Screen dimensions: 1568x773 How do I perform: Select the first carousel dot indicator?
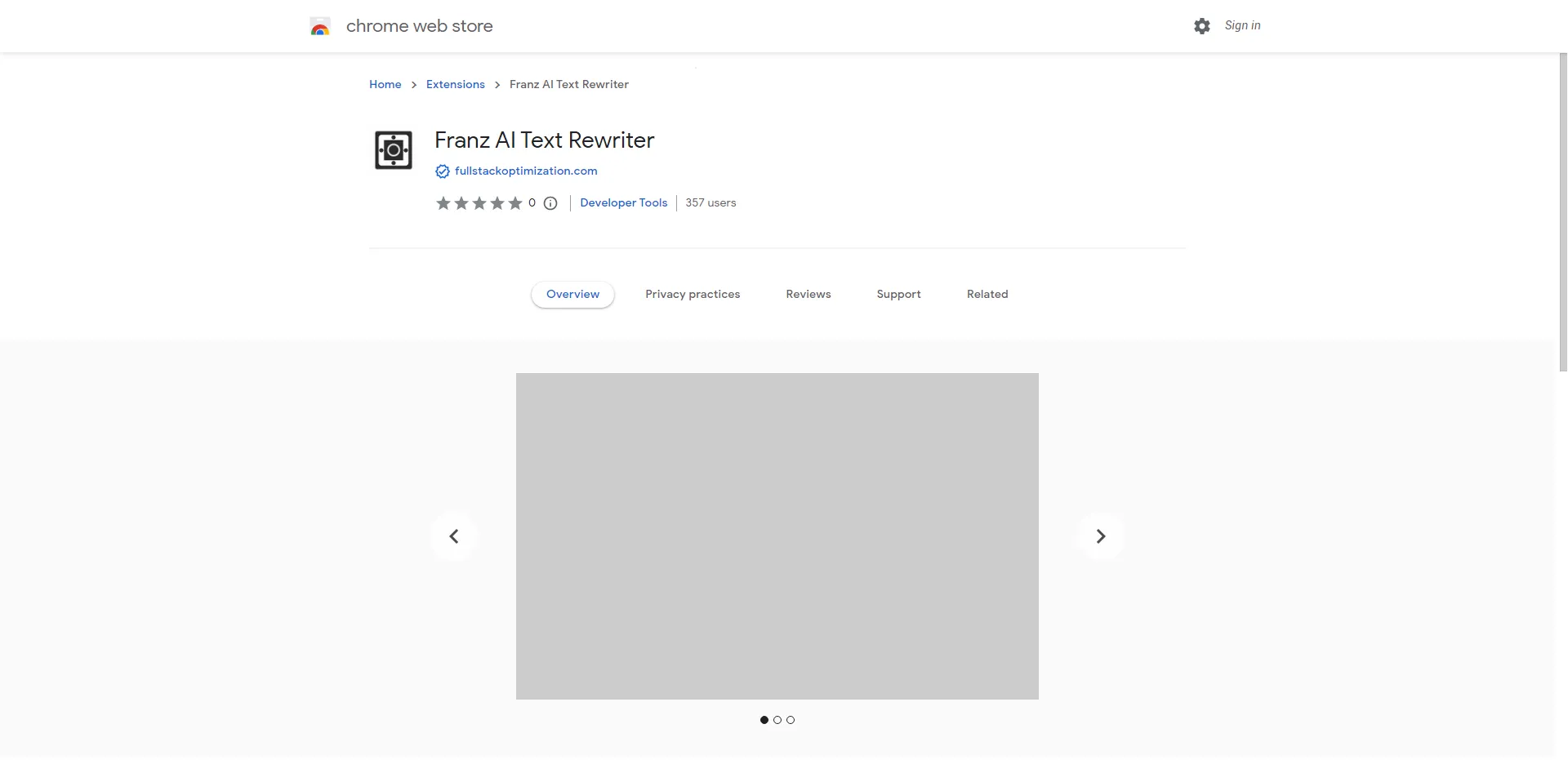coord(764,720)
